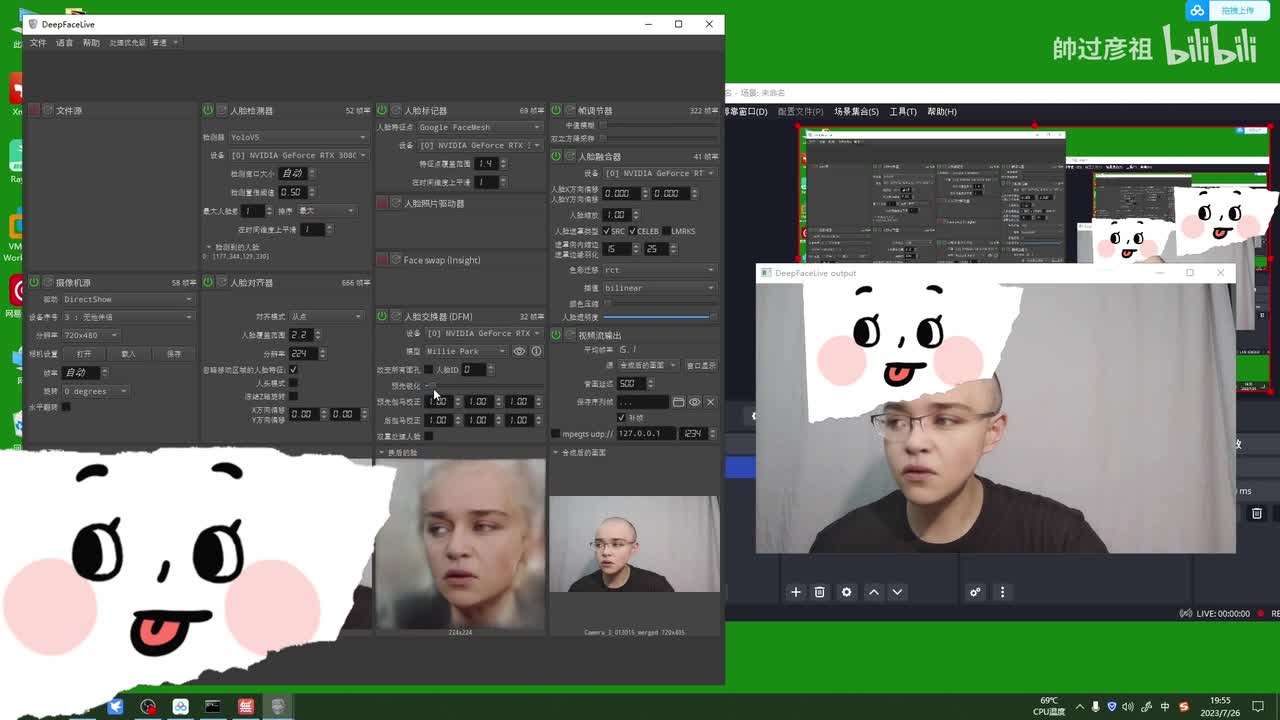Click the info icon beside Millie Park model
The width and height of the screenshot is (1280, 720).
pos(536,351)
